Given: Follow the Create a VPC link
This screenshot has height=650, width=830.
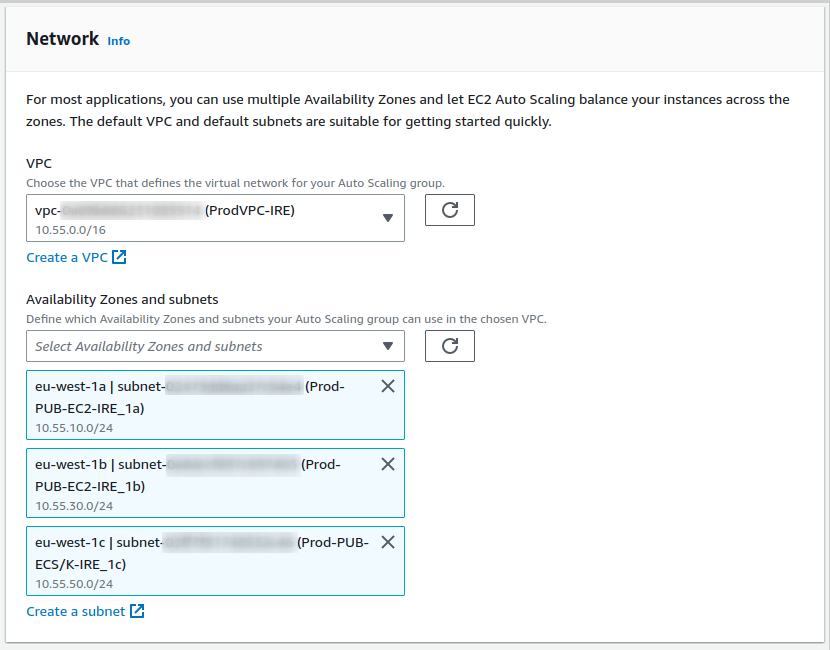Looking at the screenshot, I should coord(66,258).
